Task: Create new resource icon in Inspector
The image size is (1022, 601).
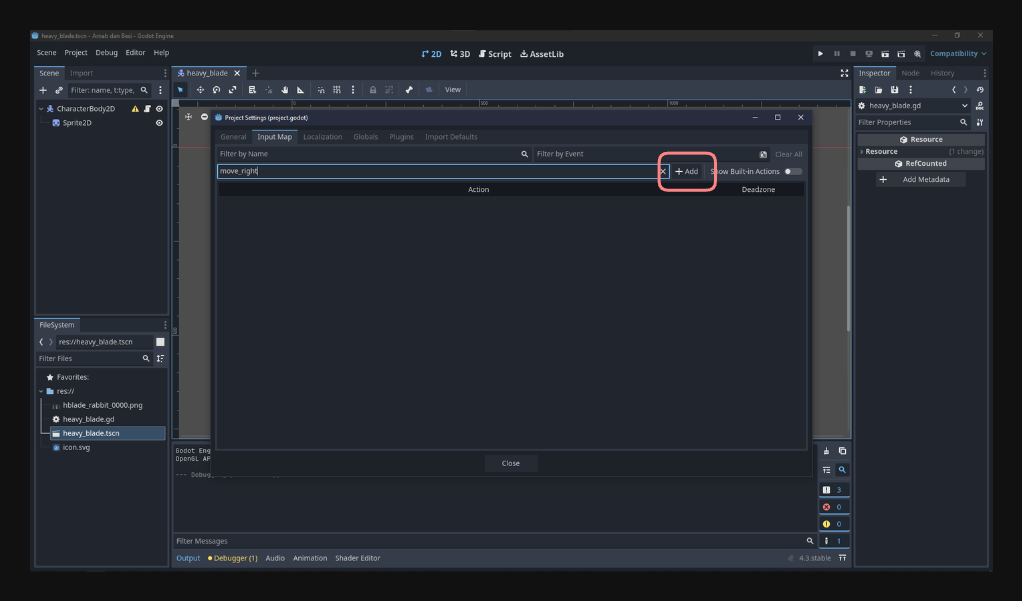Action: tap(862, 90)
